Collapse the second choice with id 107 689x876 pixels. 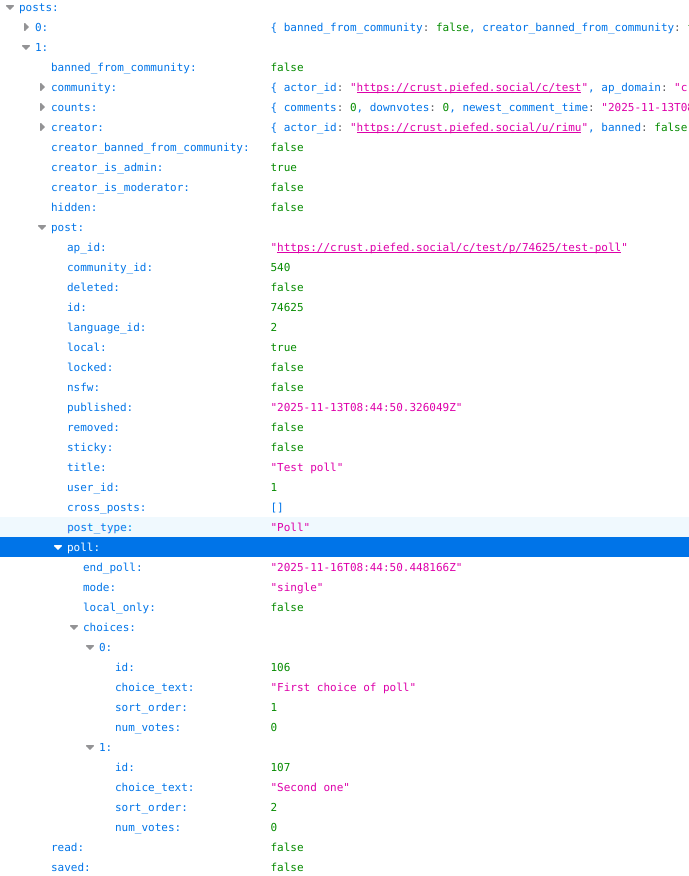(90, 747)
